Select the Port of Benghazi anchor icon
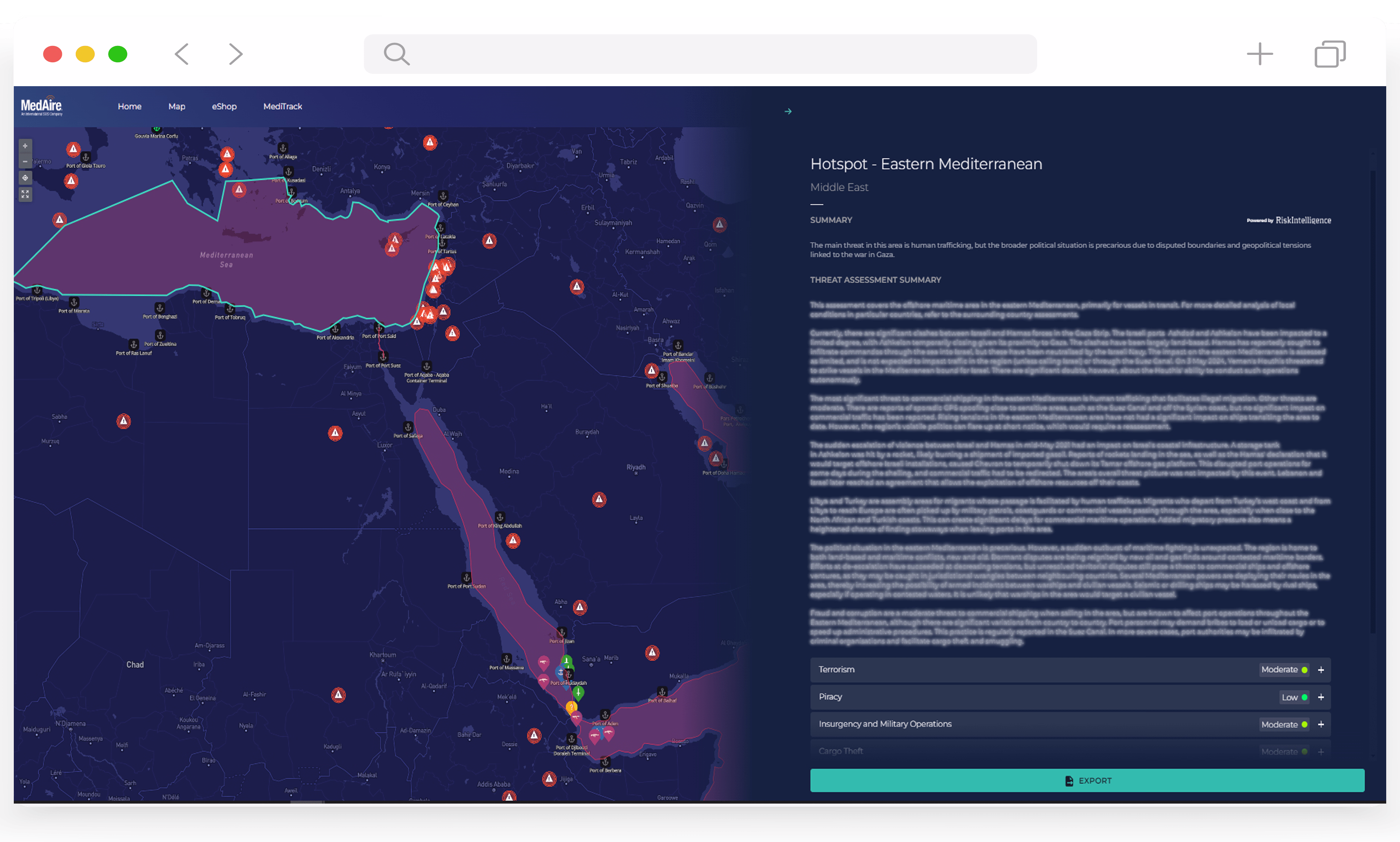 coord(160,308)
